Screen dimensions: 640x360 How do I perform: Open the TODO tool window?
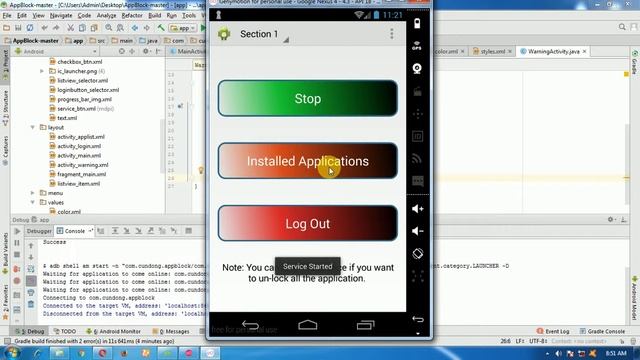(65, 331)
